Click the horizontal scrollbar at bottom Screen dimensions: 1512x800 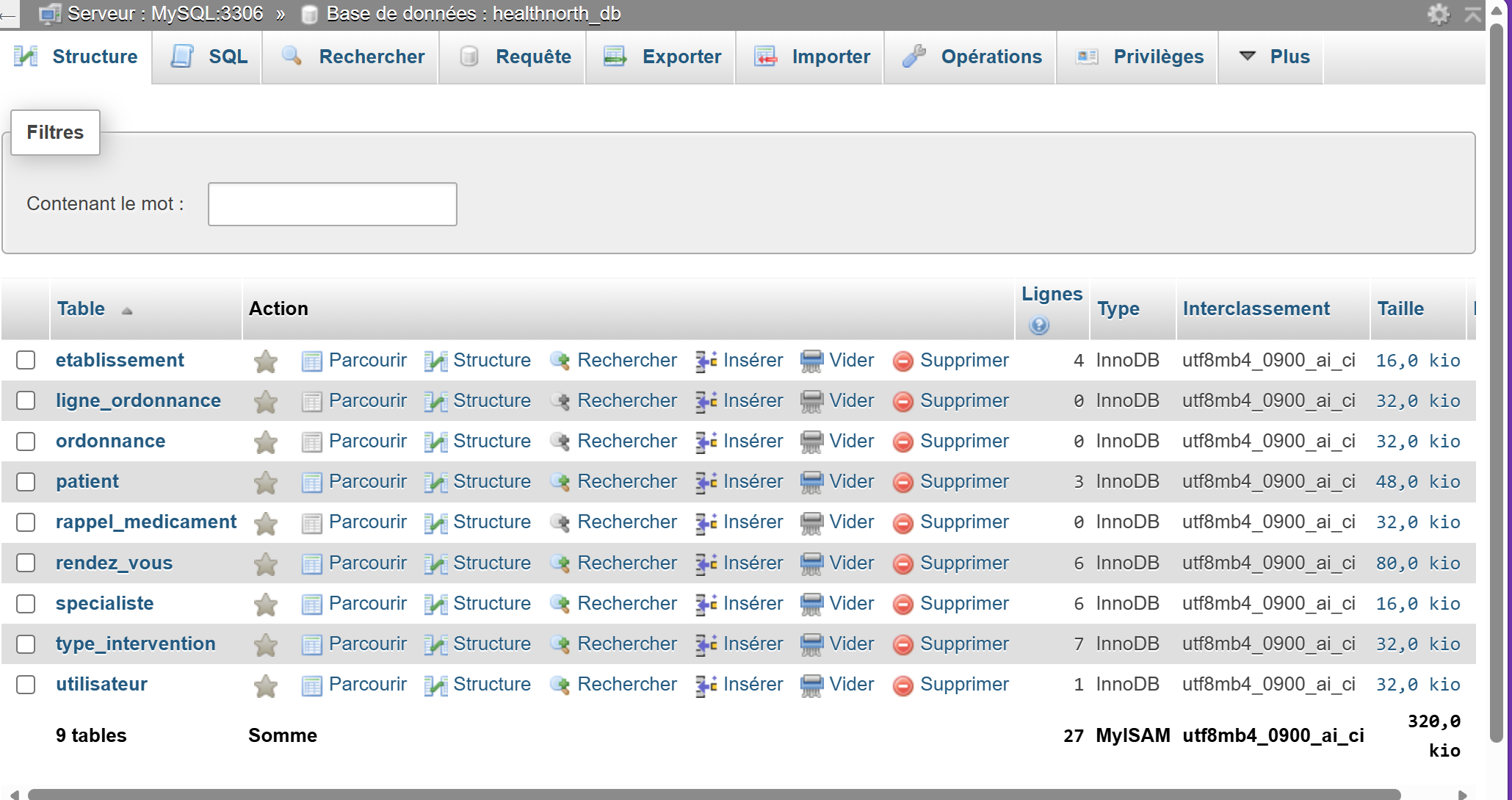click(712, 794)
